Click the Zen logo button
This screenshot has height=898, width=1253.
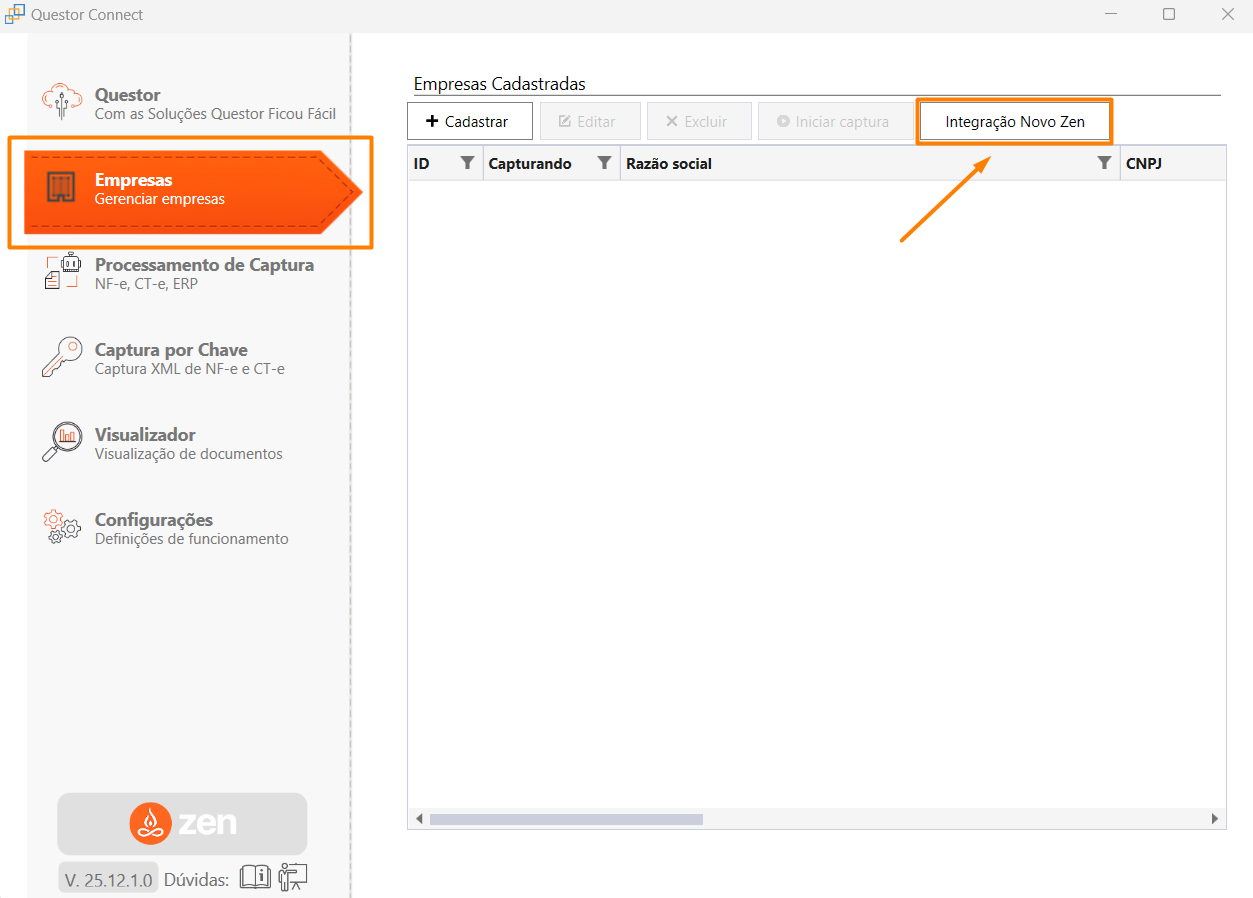(x=182, y=823)
